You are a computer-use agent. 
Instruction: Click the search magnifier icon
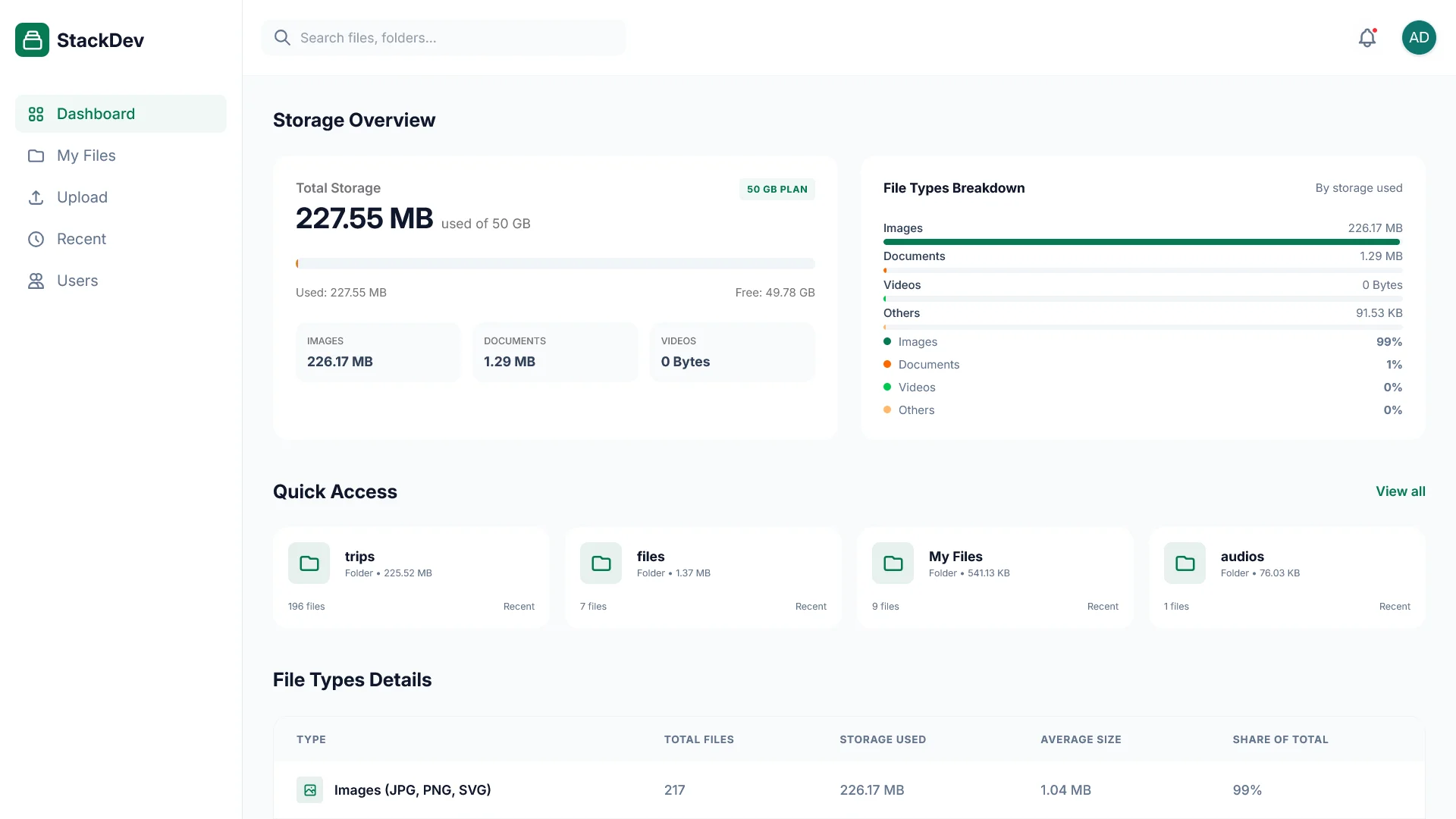pyautogui.click(x=282, y=38)
